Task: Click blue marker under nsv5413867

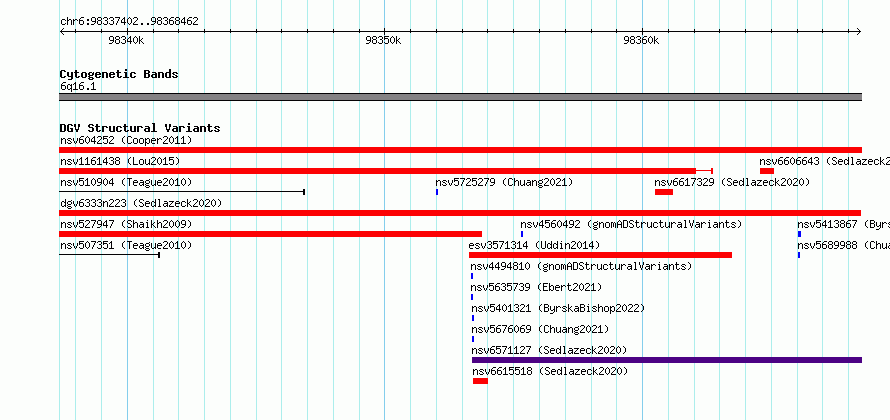Action: point(799,234)
